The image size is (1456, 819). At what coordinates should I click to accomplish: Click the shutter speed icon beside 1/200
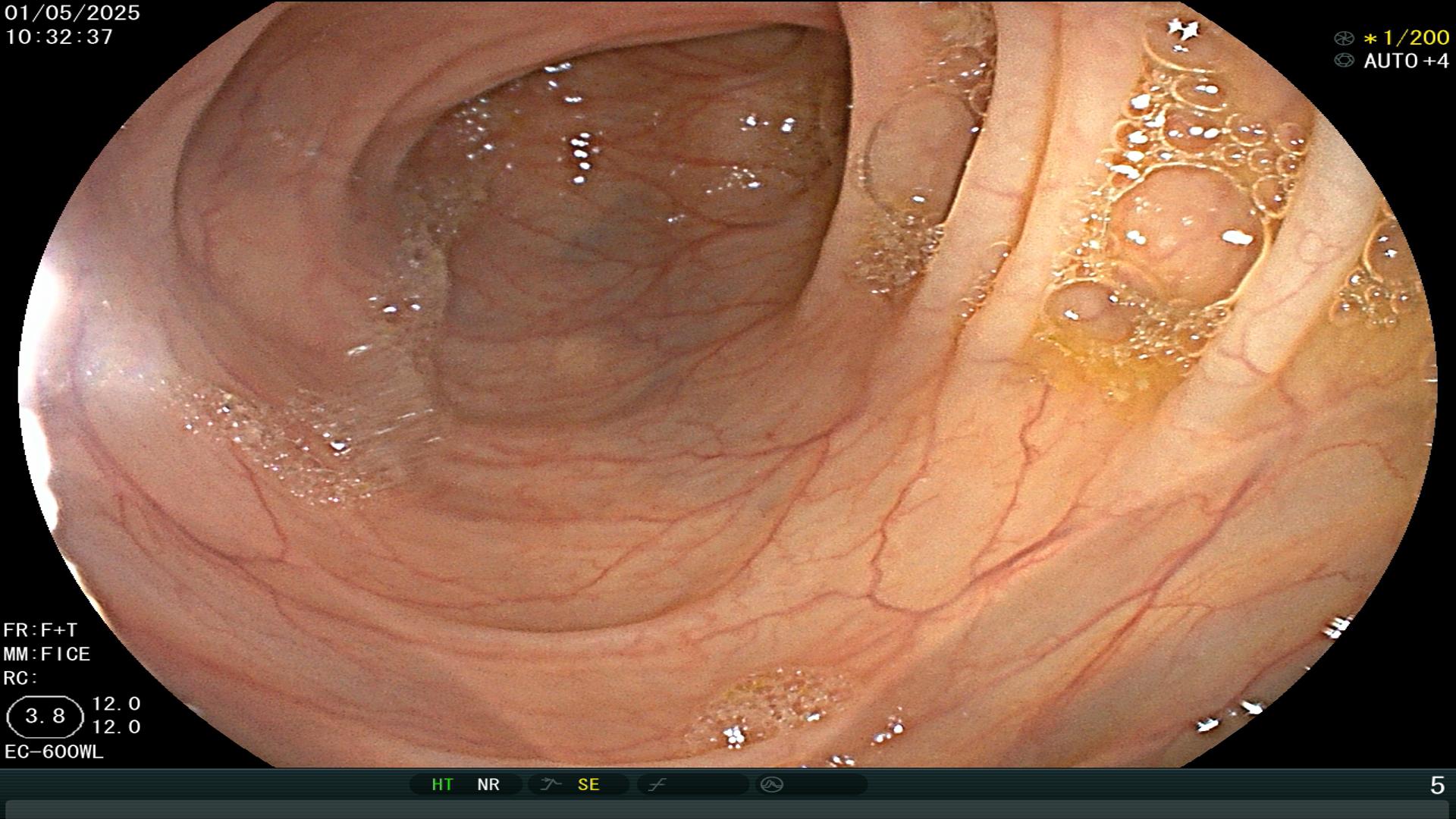tap(1344, 38)
